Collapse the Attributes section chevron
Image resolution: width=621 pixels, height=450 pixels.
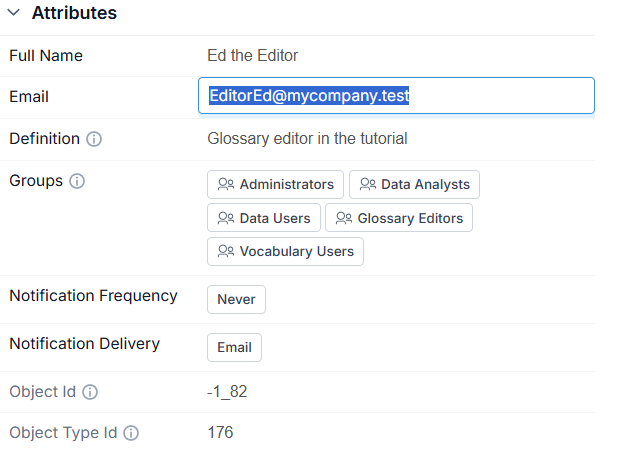13,13
